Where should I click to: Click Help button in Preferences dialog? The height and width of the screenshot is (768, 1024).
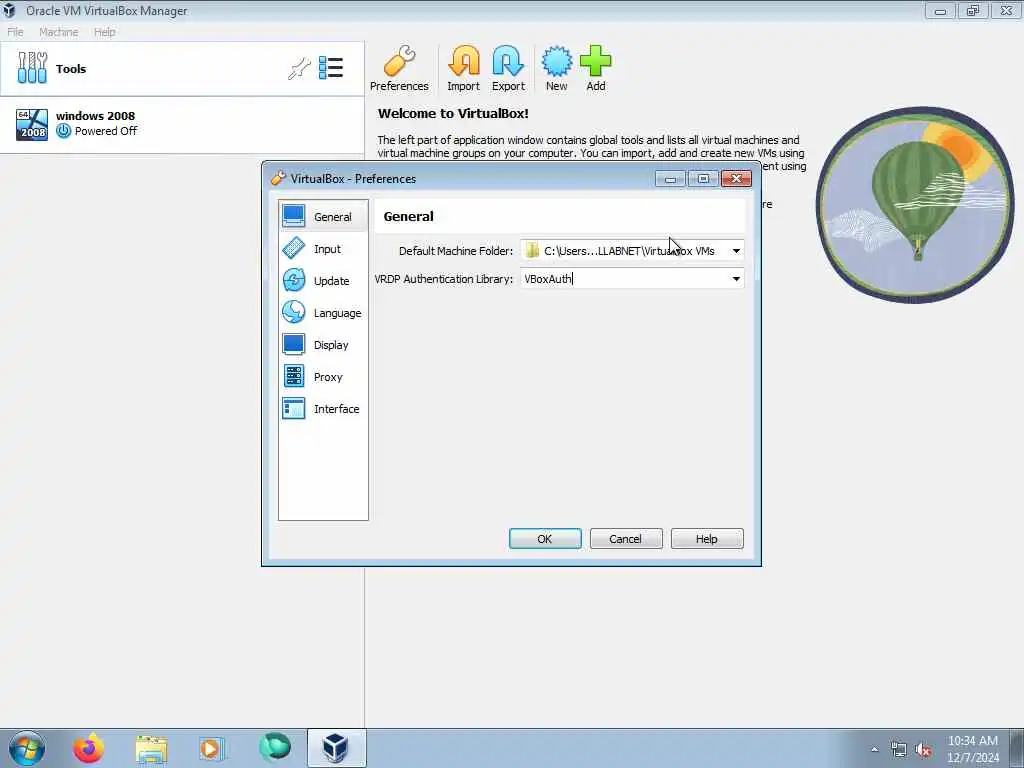pyautogui.click(x=707, y=539)
